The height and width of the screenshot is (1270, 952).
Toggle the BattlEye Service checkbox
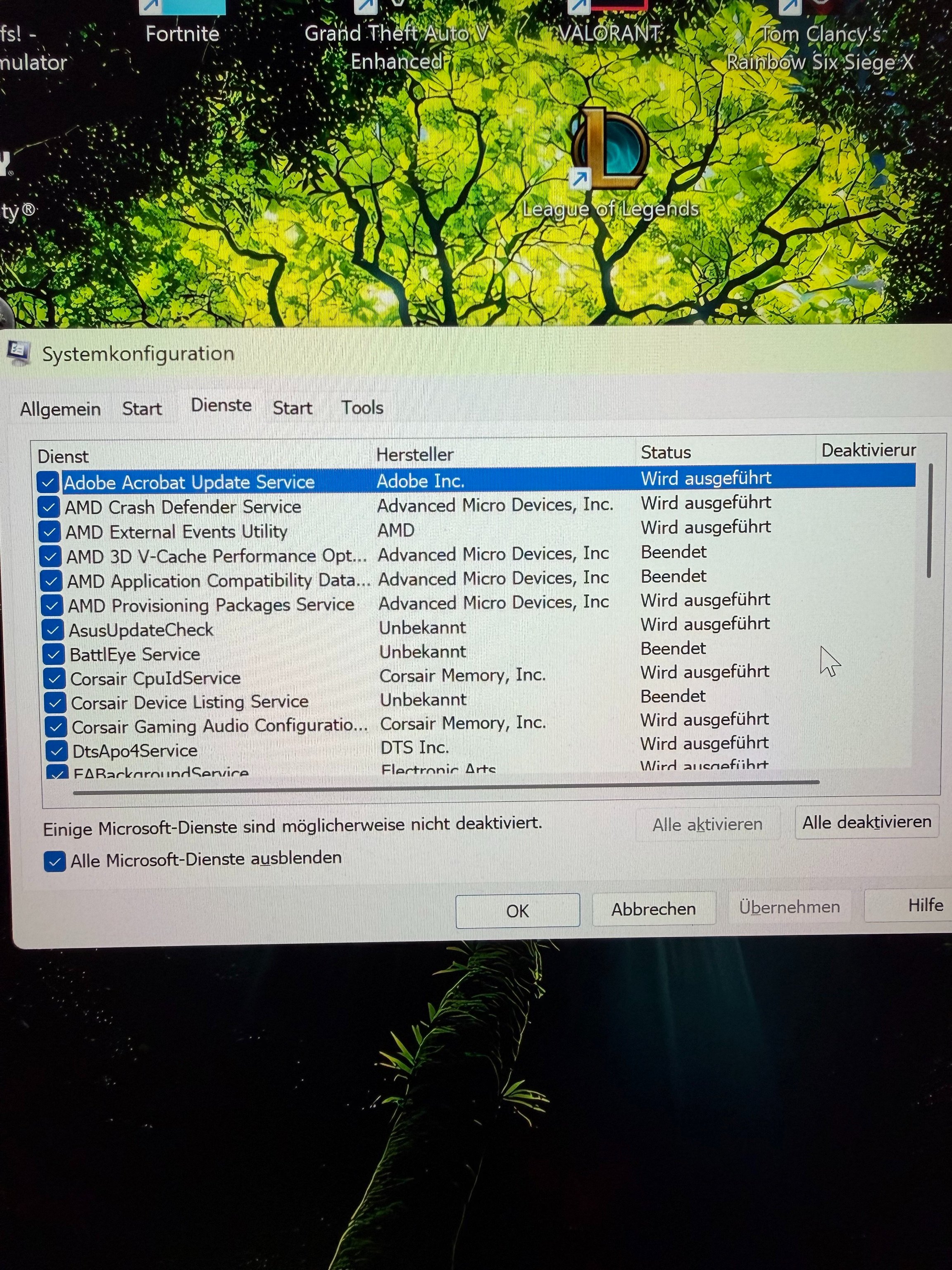click(54, 654)
